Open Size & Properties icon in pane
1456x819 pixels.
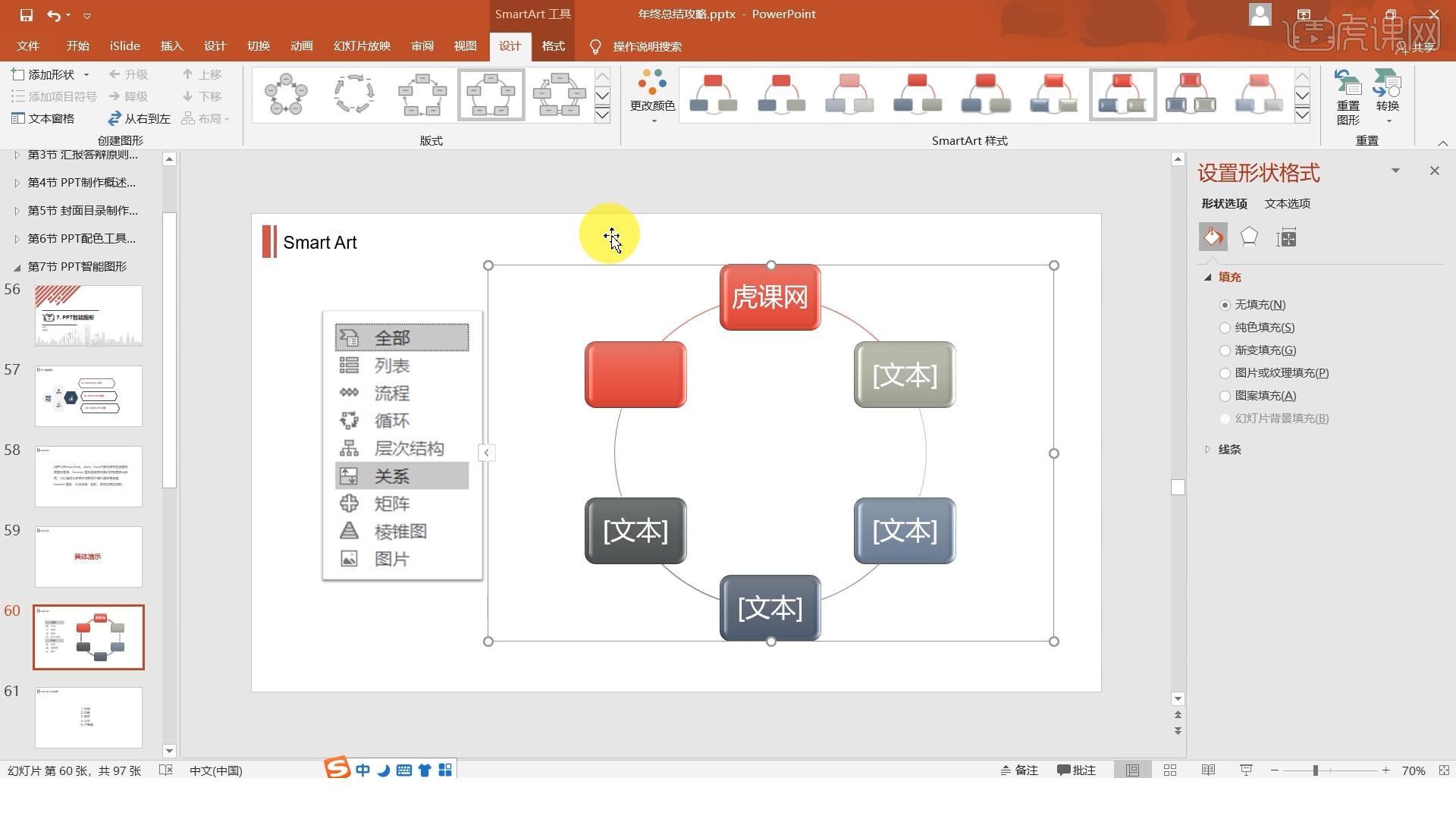coord(1286,237)
